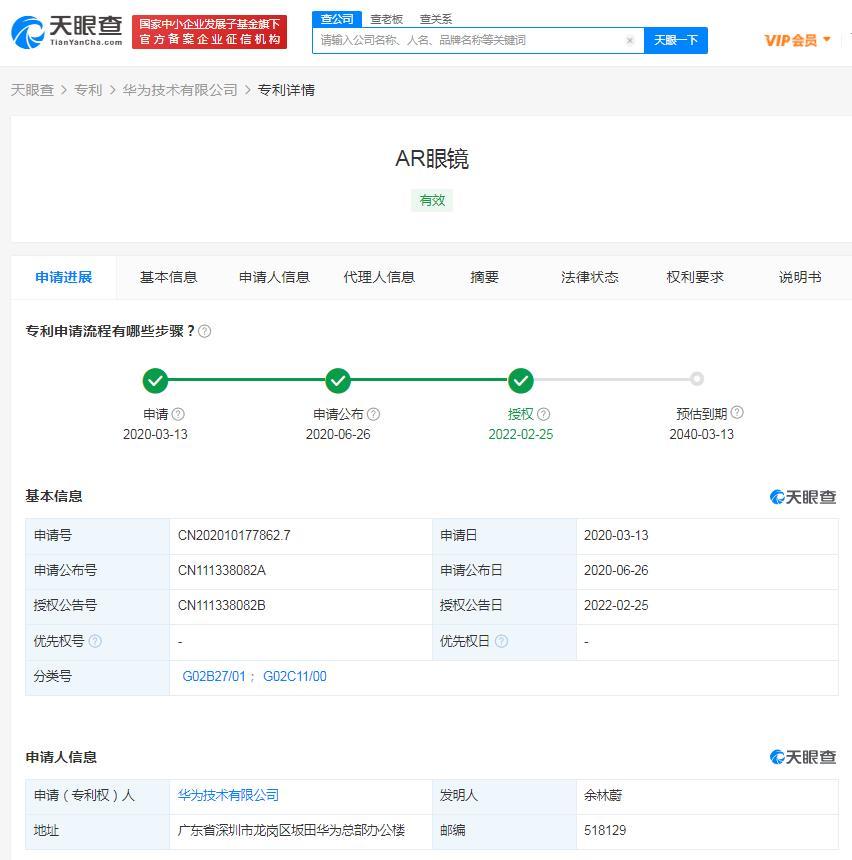Click the 天眼一下 search button
This screenshot has width=852, height=860.
point(676,40)
